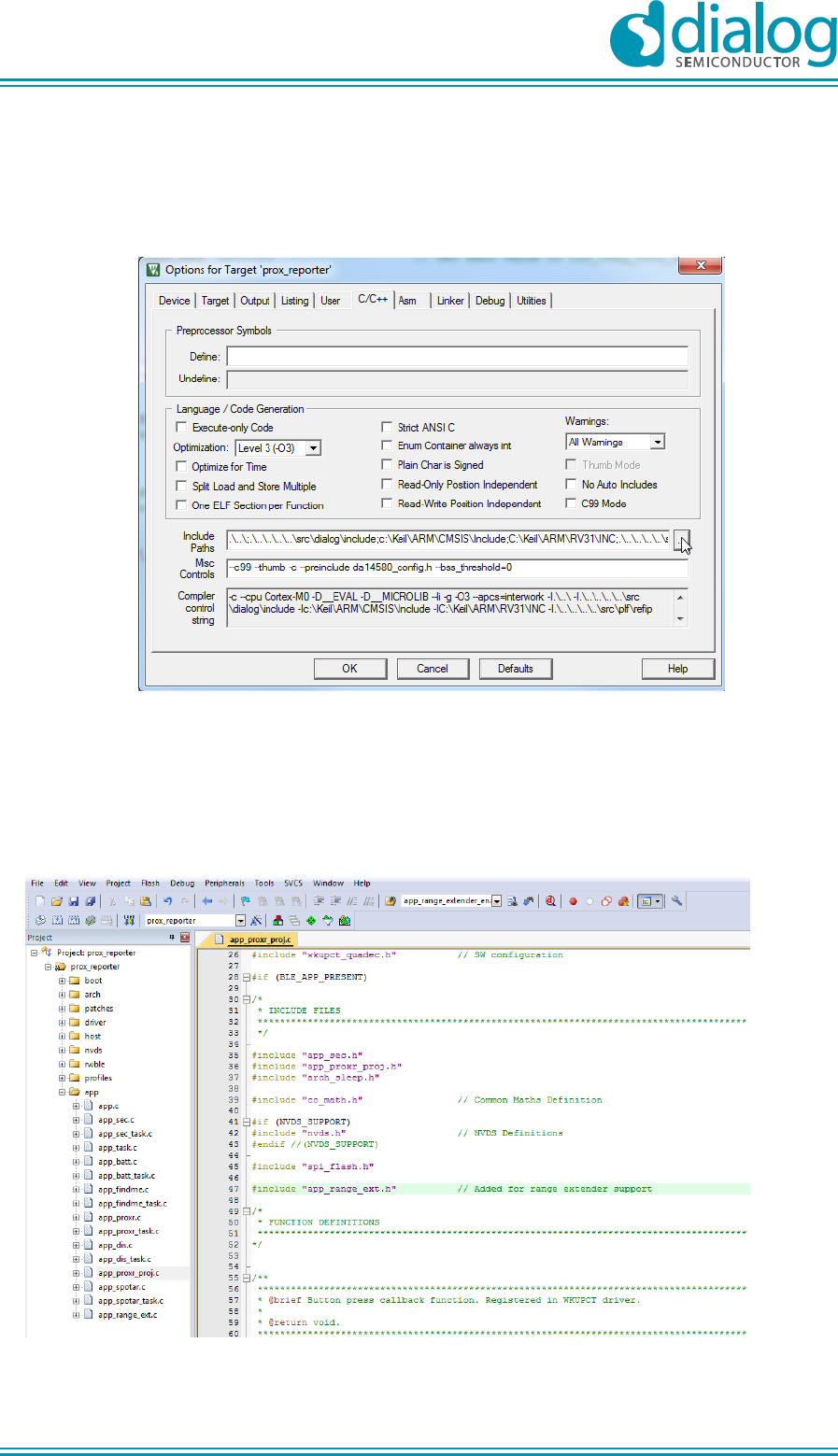Open the Flash menu
The width and height of the screenshot is (838, 1456).
coord(150,883)
